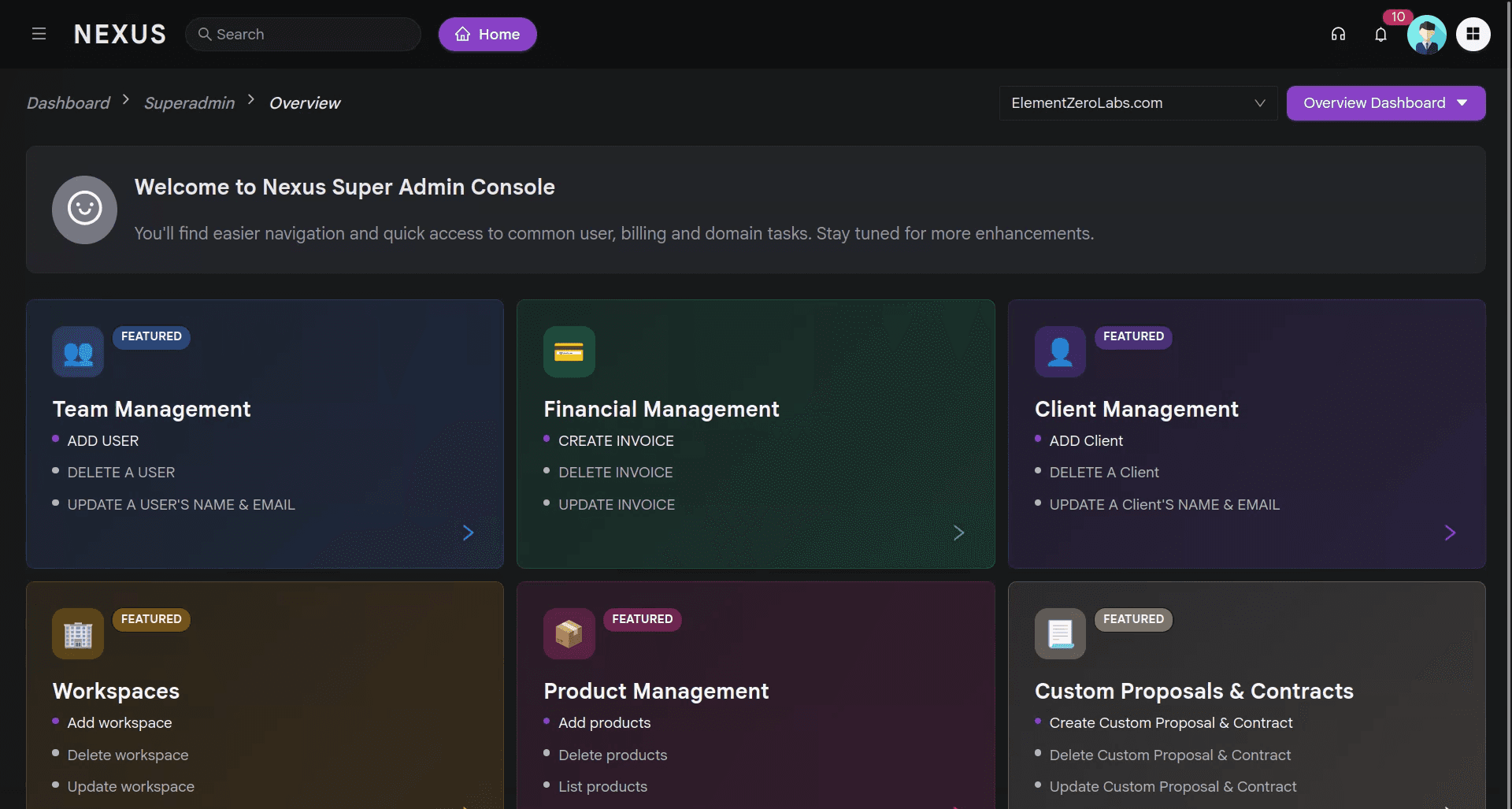Select UPDATE A USER'S NAME & EMAIL

point(181,504)
